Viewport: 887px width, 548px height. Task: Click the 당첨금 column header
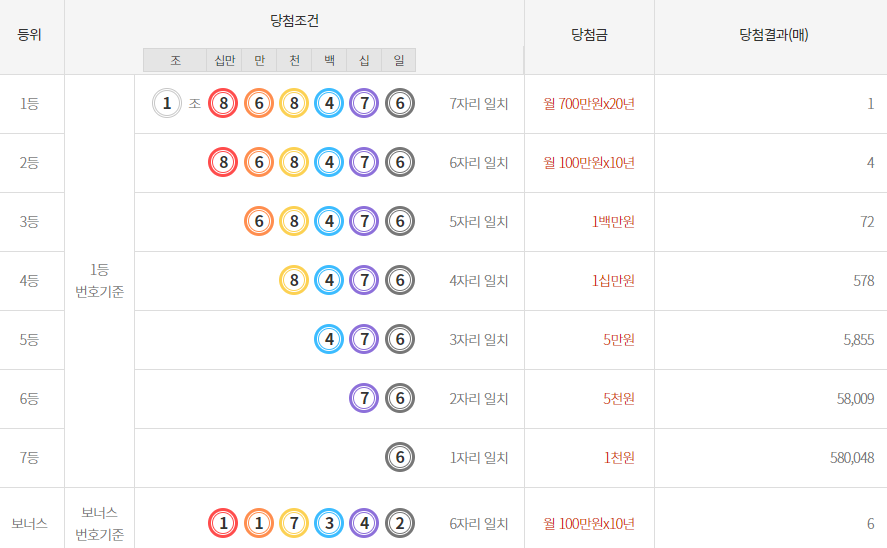click(589, 35)
